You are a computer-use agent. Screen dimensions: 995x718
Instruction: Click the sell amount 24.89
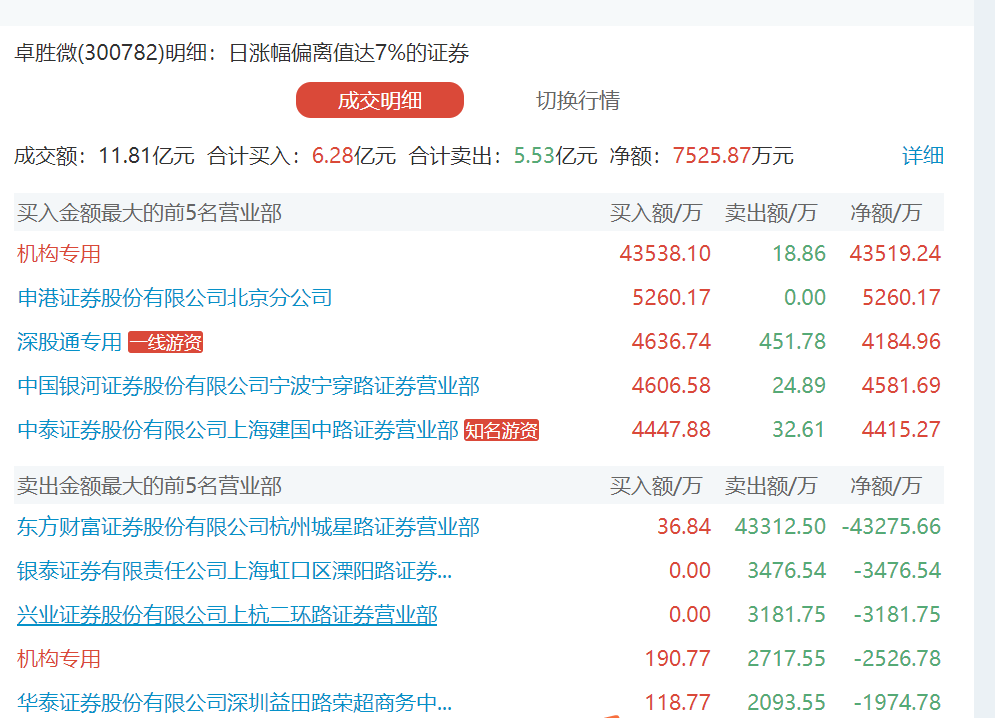tap(799, 385)
